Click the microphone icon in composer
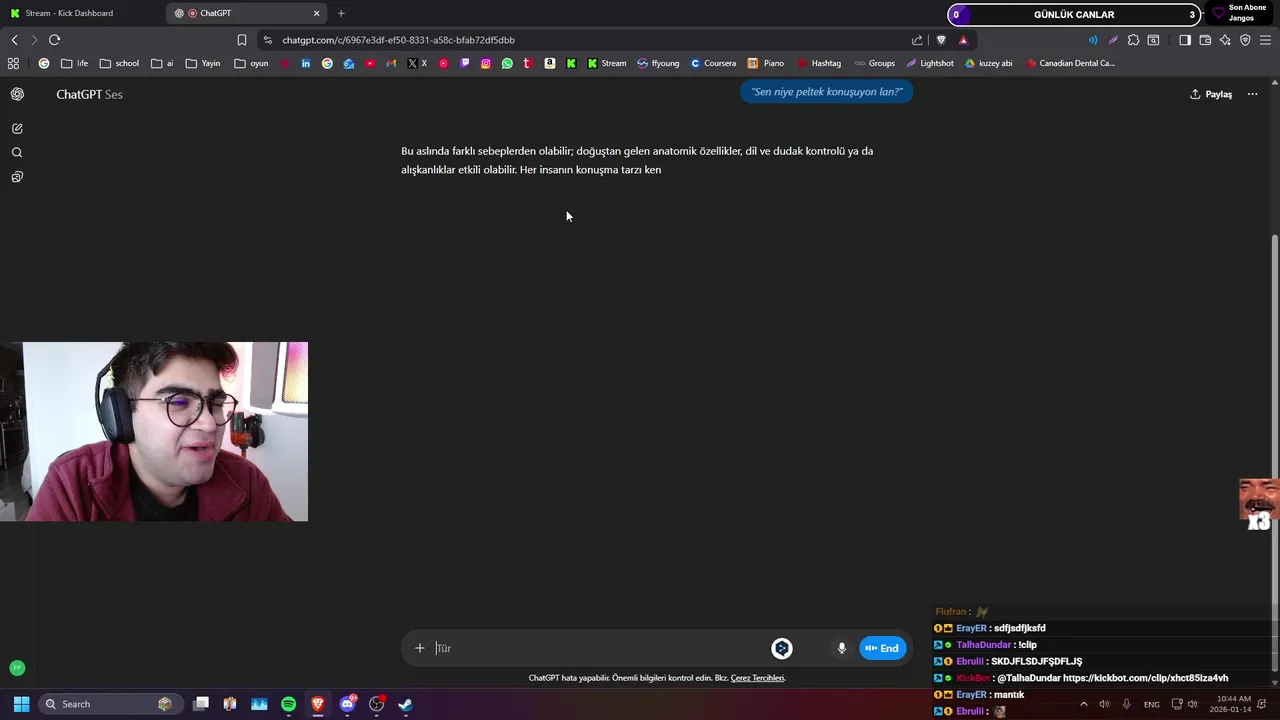1280x720 pixels. [x=842, y=648]
